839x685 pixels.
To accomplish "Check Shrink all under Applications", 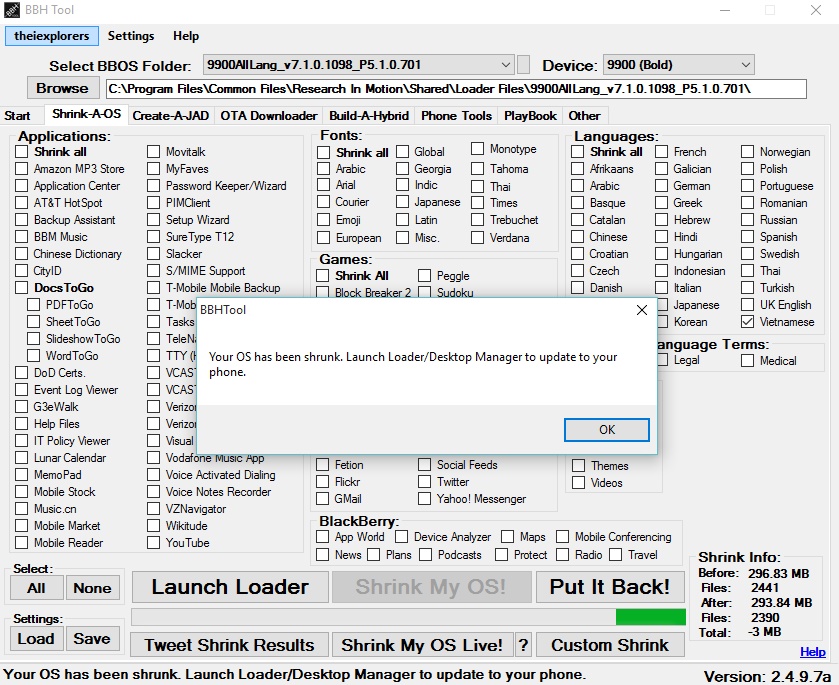I will 21,152.
